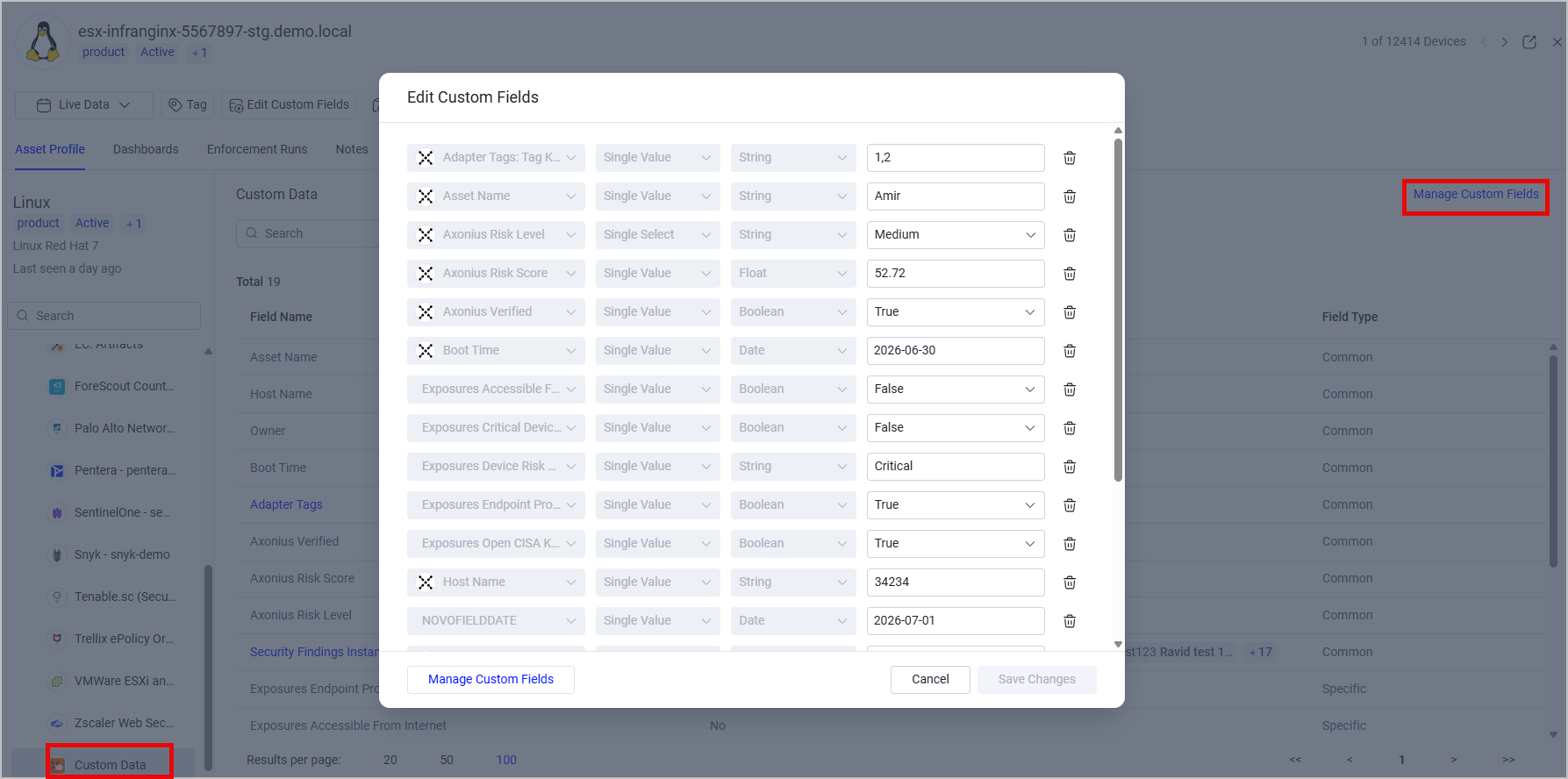1568x779 pixels.
Task: Delete the Exposures Device Risk row
Action: point(1070,467)
